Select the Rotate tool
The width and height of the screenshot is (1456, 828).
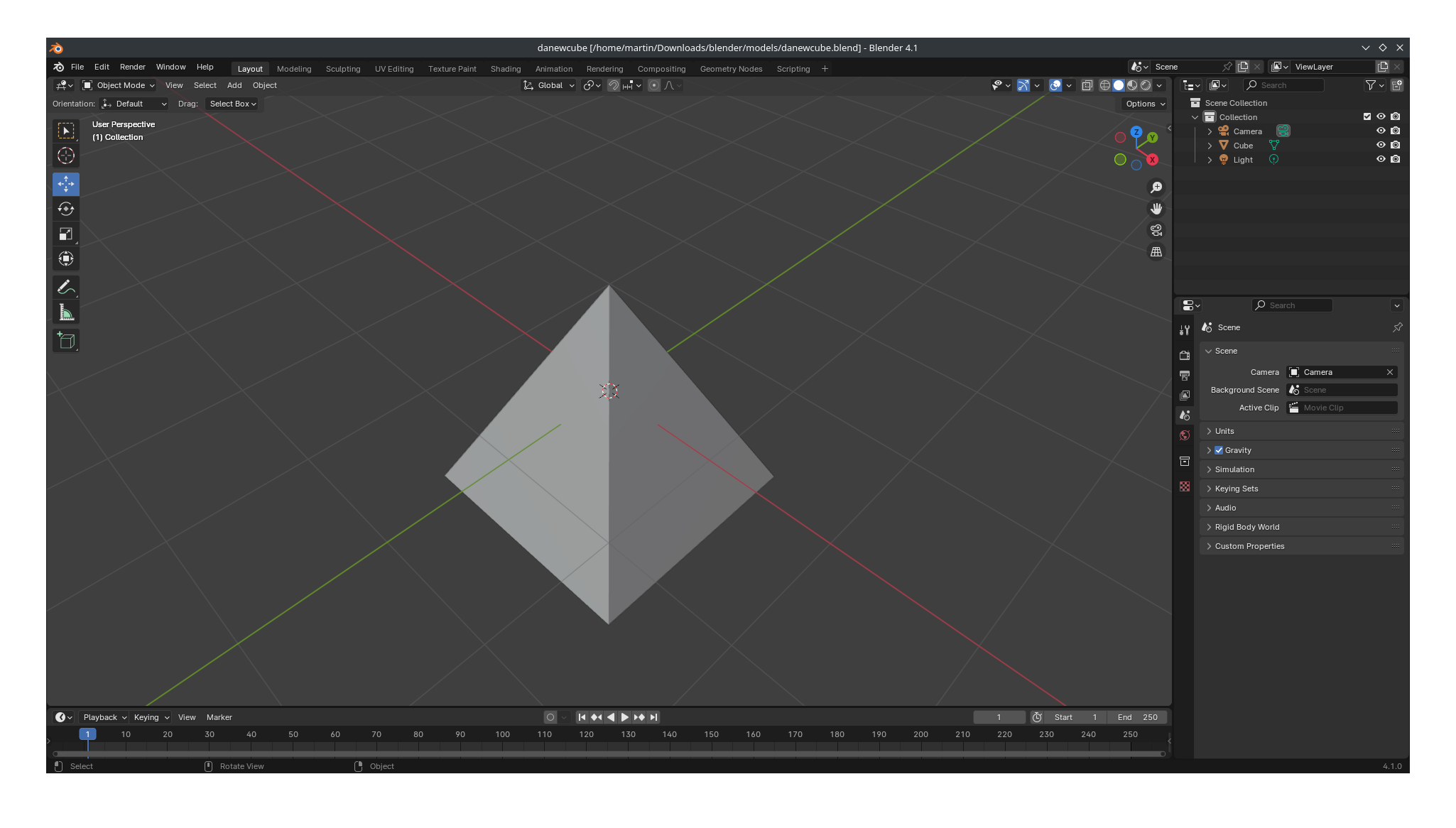tap(66, 209)
